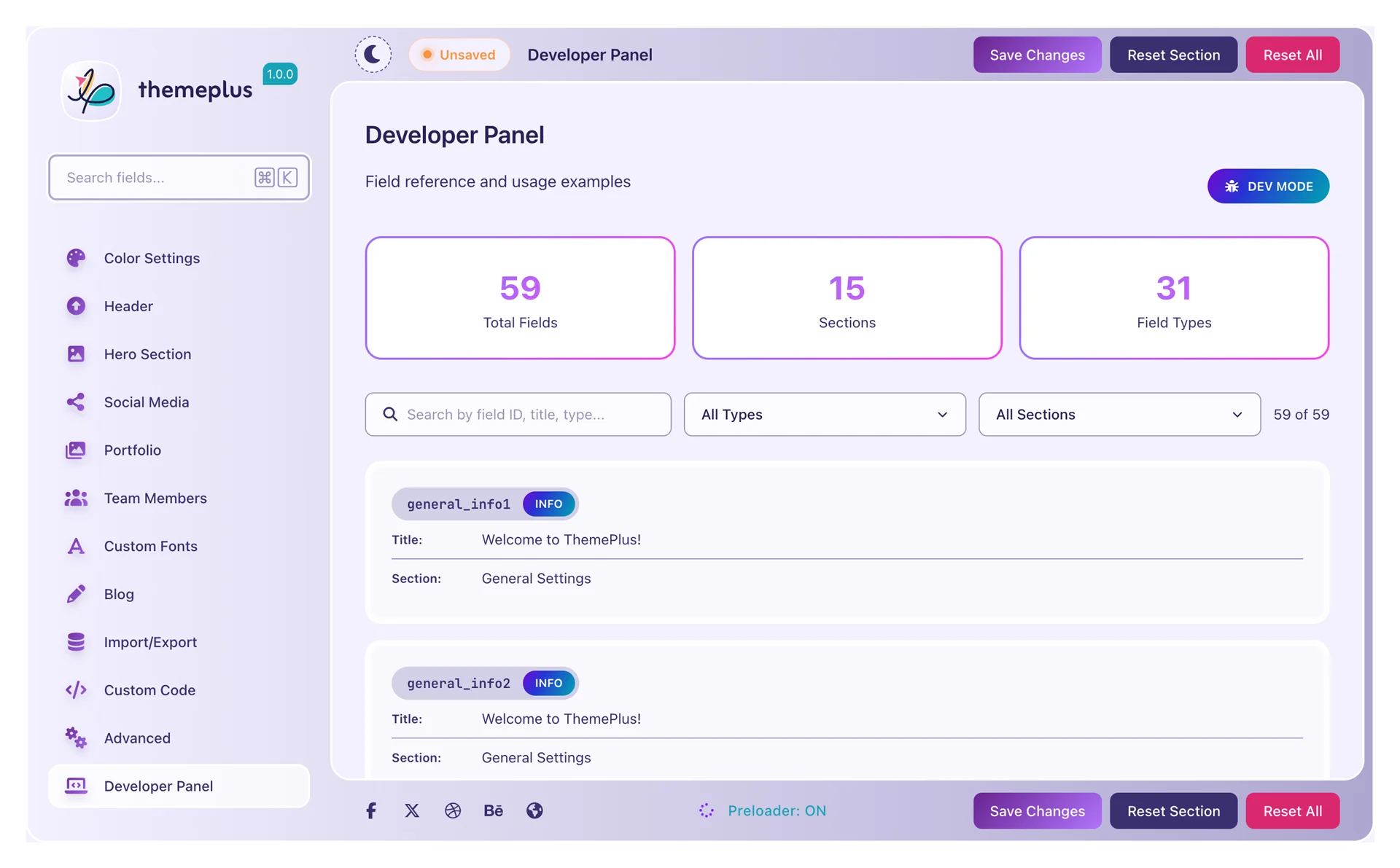Disable DEV MODE toggle
The height and width of the screenshot is (868, 1400).
click(1268, 186)
